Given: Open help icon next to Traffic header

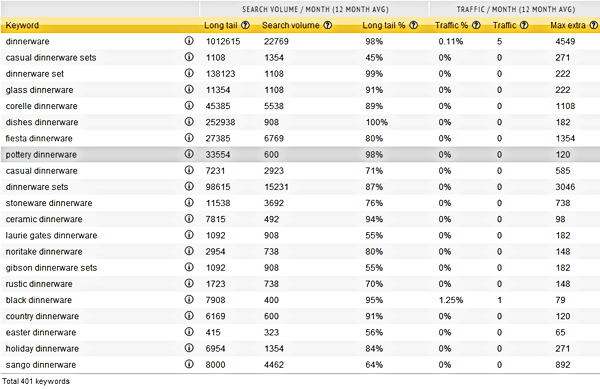Looking at the screenshot, I should (x=524, y=25).
